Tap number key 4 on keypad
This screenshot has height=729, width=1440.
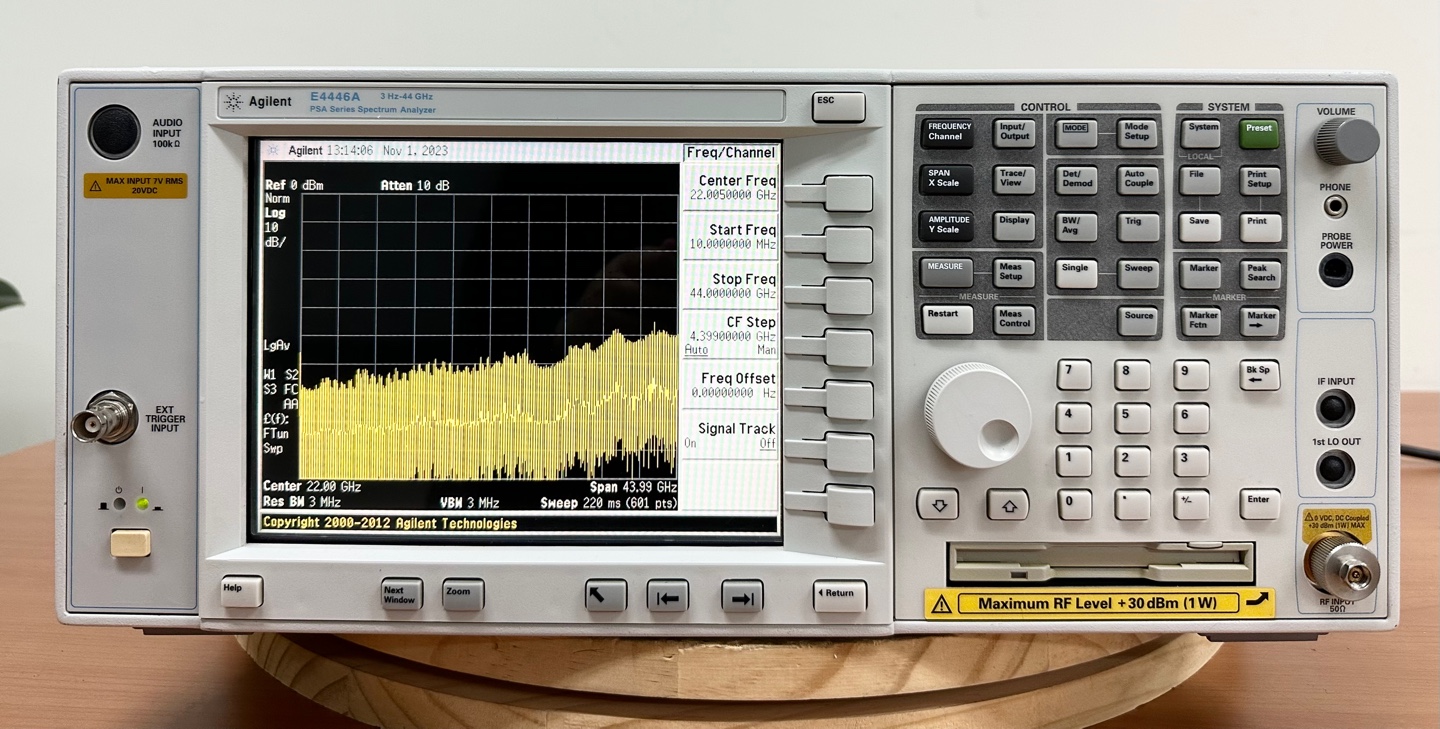click(1074, 417)
